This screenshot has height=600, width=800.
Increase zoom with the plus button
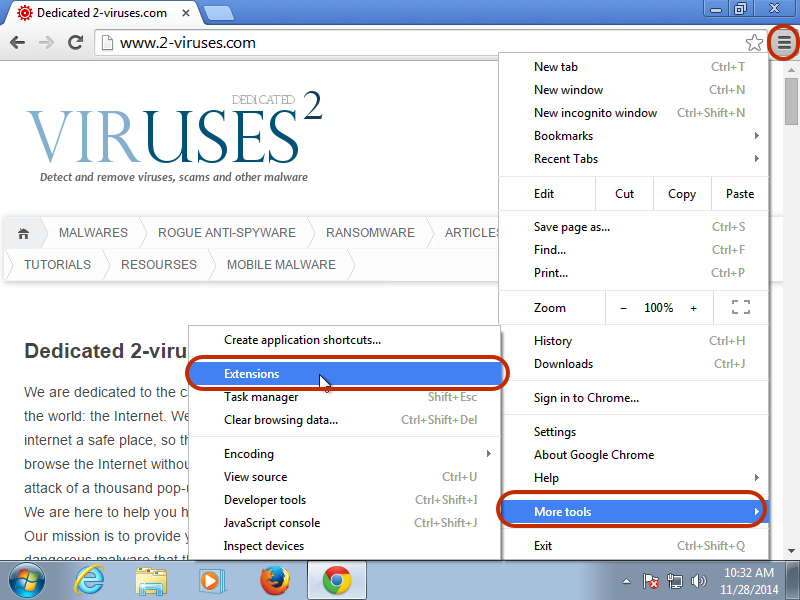coord(693,308)
